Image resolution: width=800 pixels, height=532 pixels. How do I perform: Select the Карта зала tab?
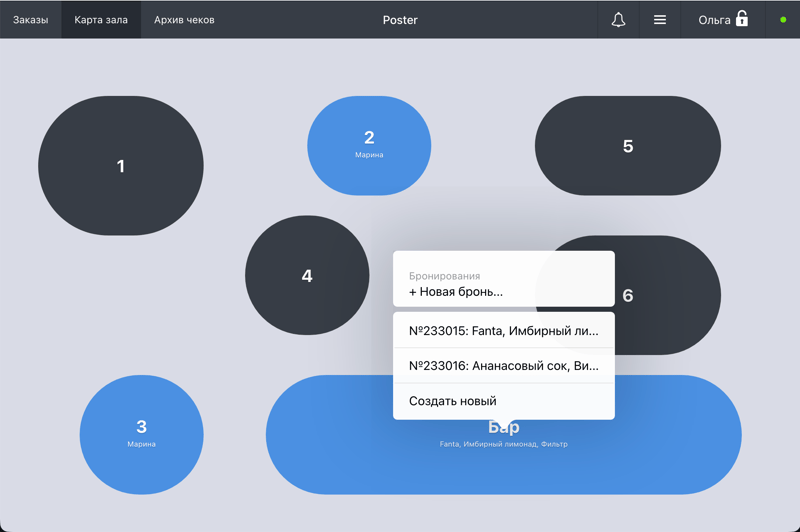click(x=101, y=20)
